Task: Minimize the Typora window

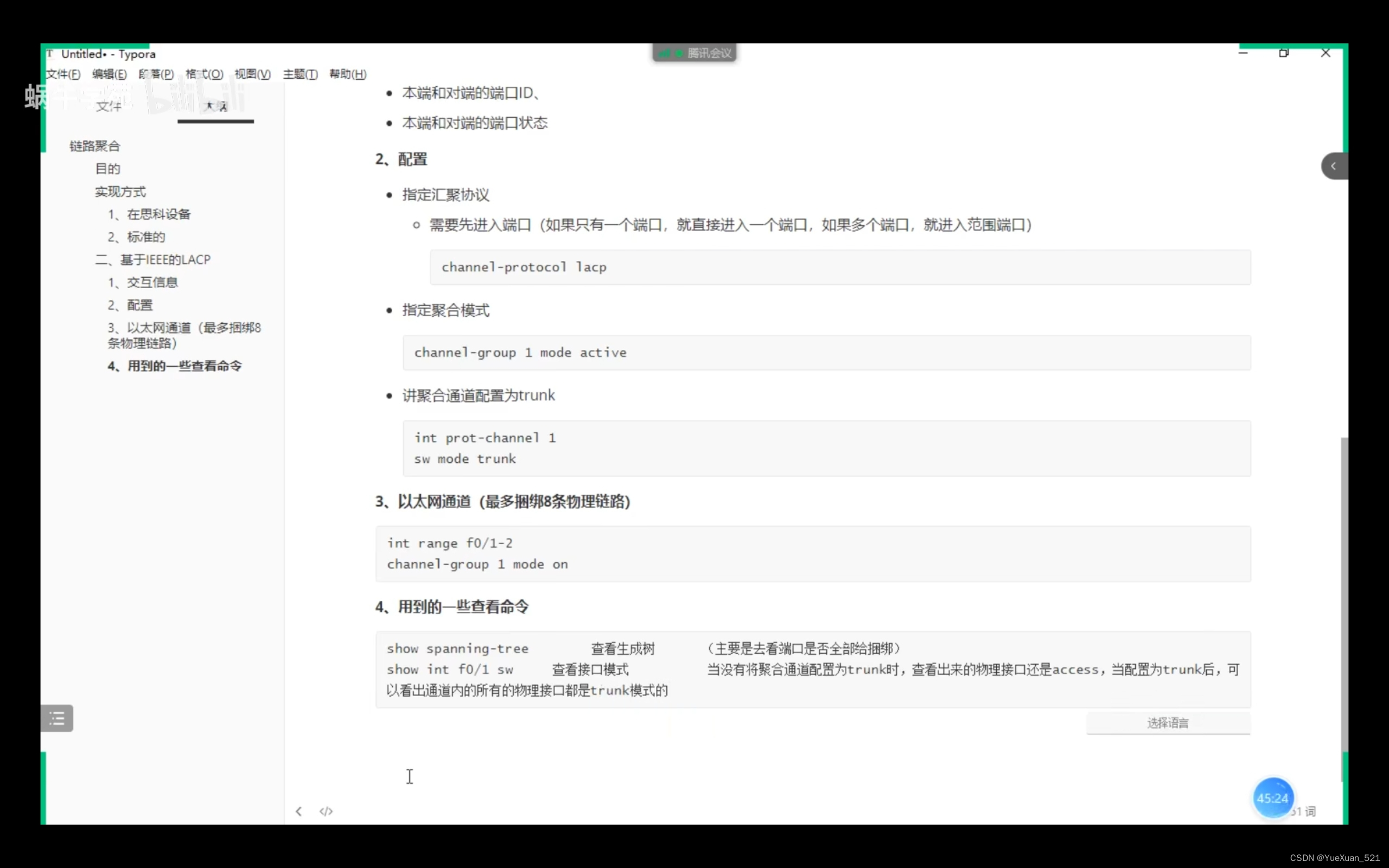Action: coord(1243,53)
